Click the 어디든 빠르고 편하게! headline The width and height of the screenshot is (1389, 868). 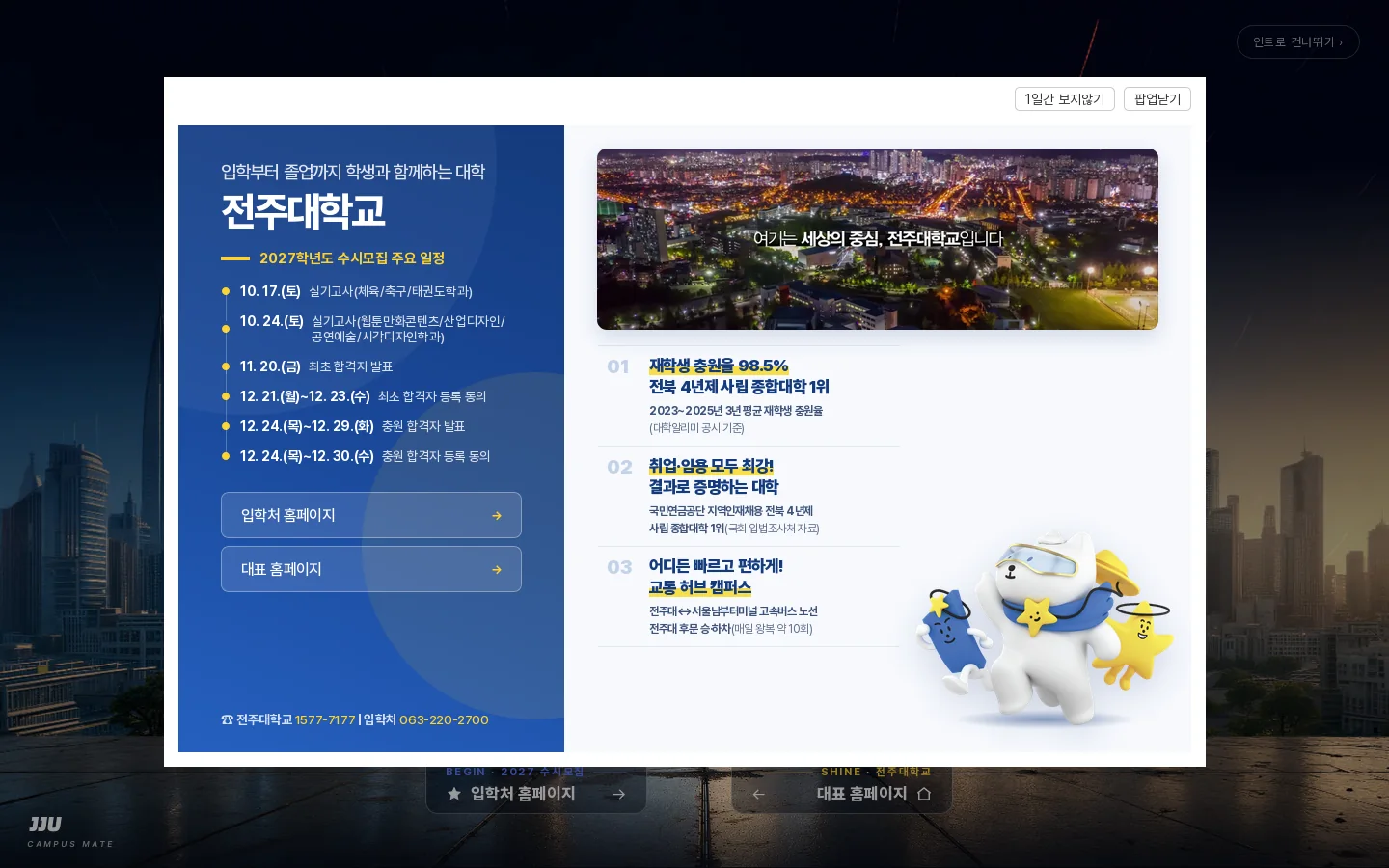[716, 567]
